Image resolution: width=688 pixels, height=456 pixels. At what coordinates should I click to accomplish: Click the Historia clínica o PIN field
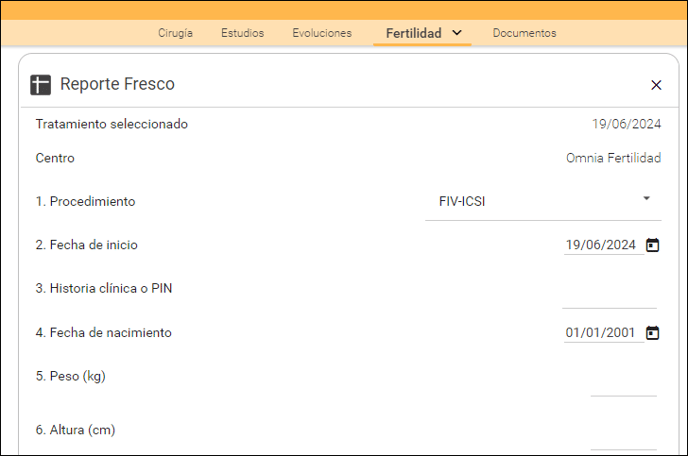click(609, 297)
